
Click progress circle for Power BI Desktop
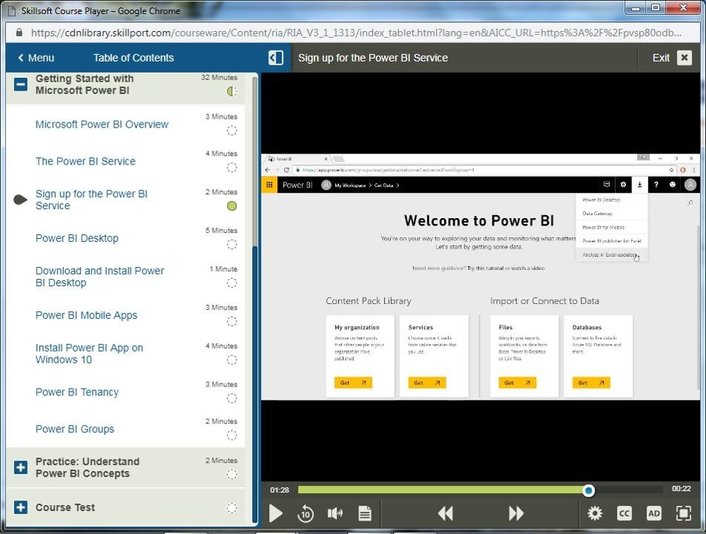(231, 244)
